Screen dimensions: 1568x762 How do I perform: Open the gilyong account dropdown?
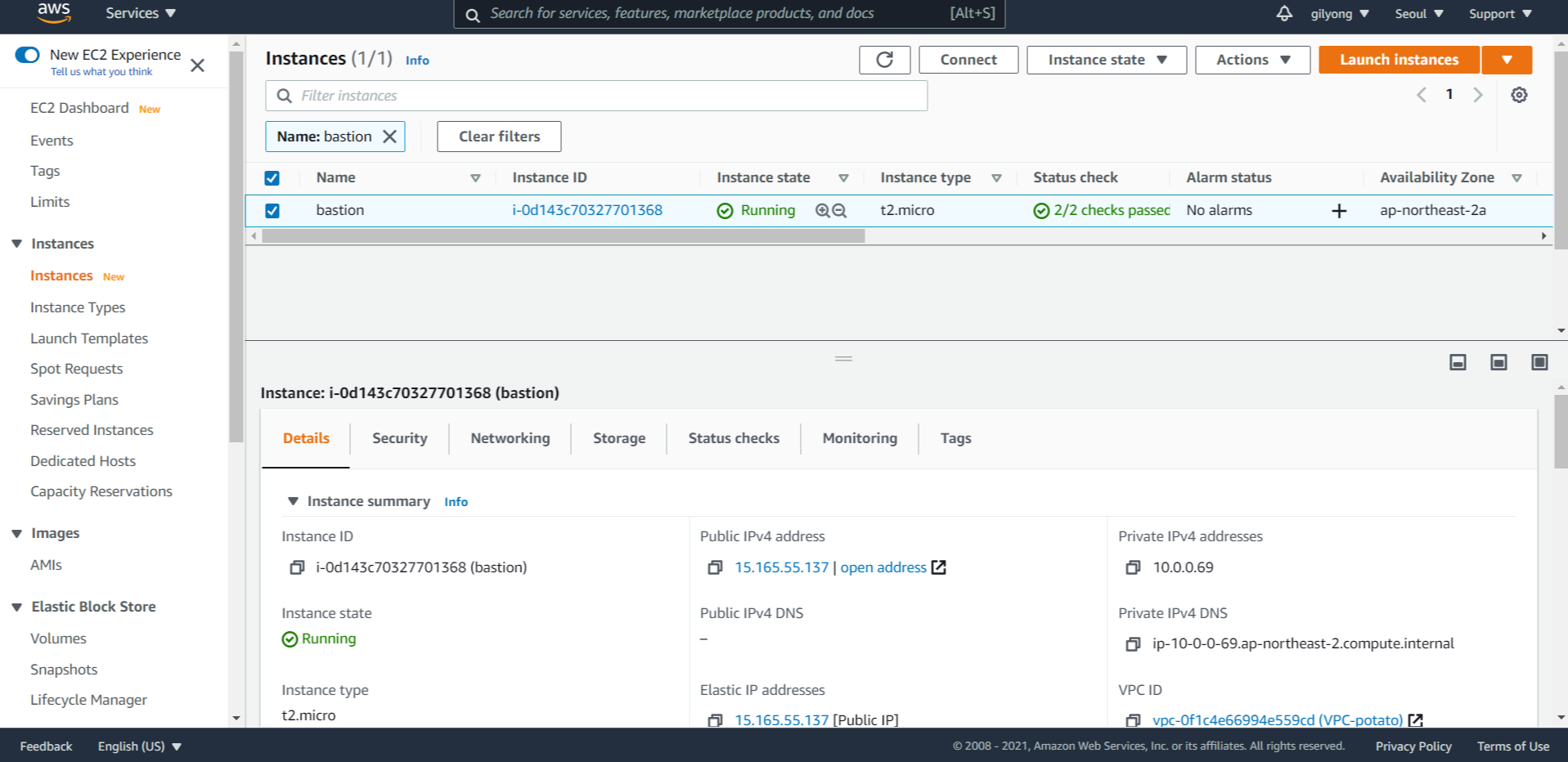point(1339,14)
